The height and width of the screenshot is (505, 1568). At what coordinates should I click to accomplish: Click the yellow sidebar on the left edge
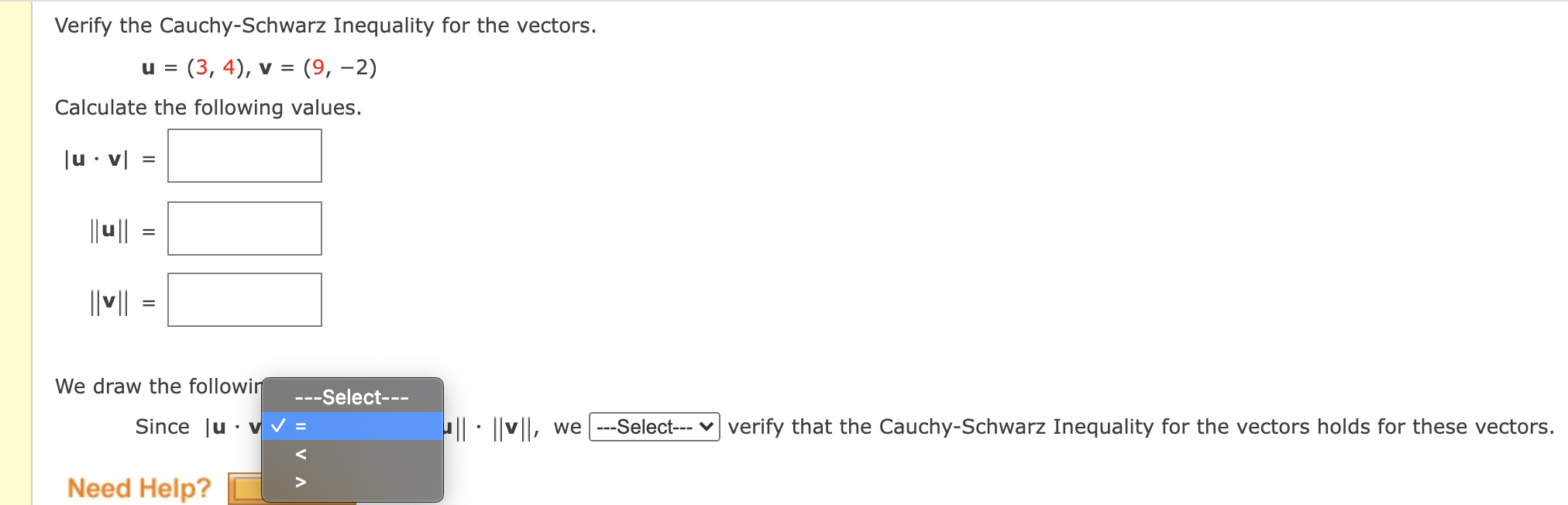(x=14, y=252)
